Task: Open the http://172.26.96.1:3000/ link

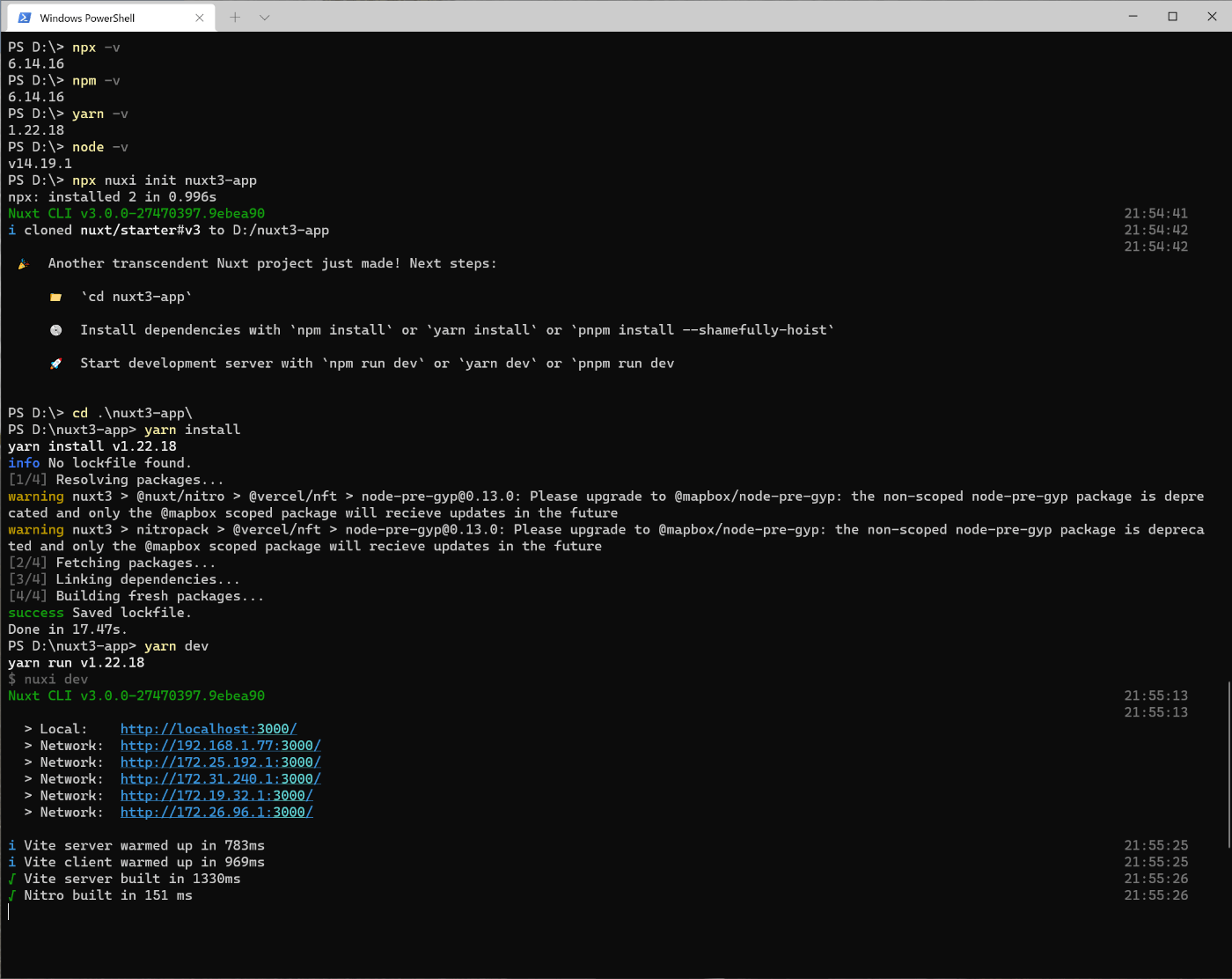Action: pos(216,813)
